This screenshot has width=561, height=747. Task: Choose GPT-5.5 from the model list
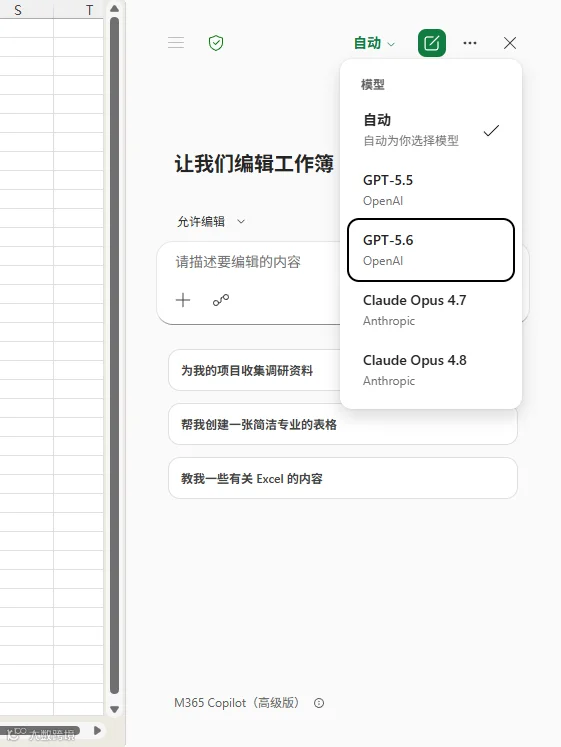click(431, 190)
